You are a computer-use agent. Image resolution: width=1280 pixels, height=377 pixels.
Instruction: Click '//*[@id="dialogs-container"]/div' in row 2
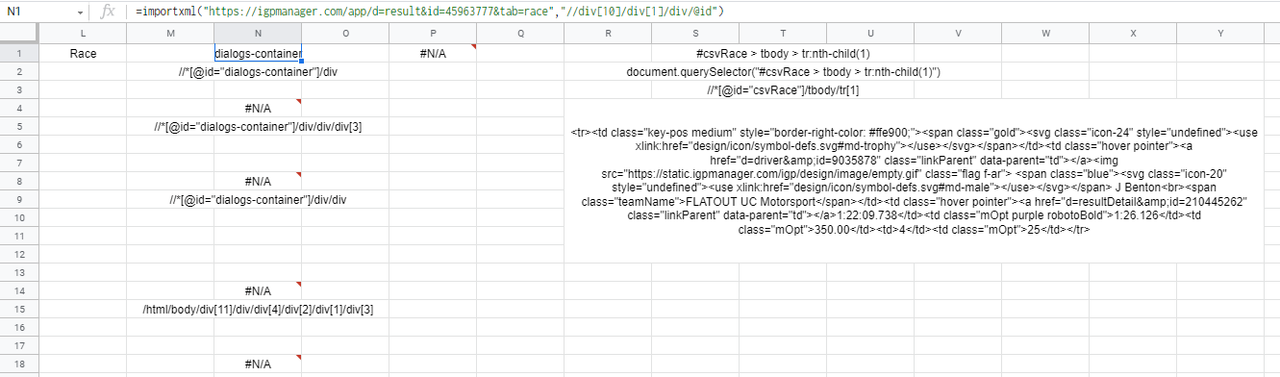coord(258,72)
